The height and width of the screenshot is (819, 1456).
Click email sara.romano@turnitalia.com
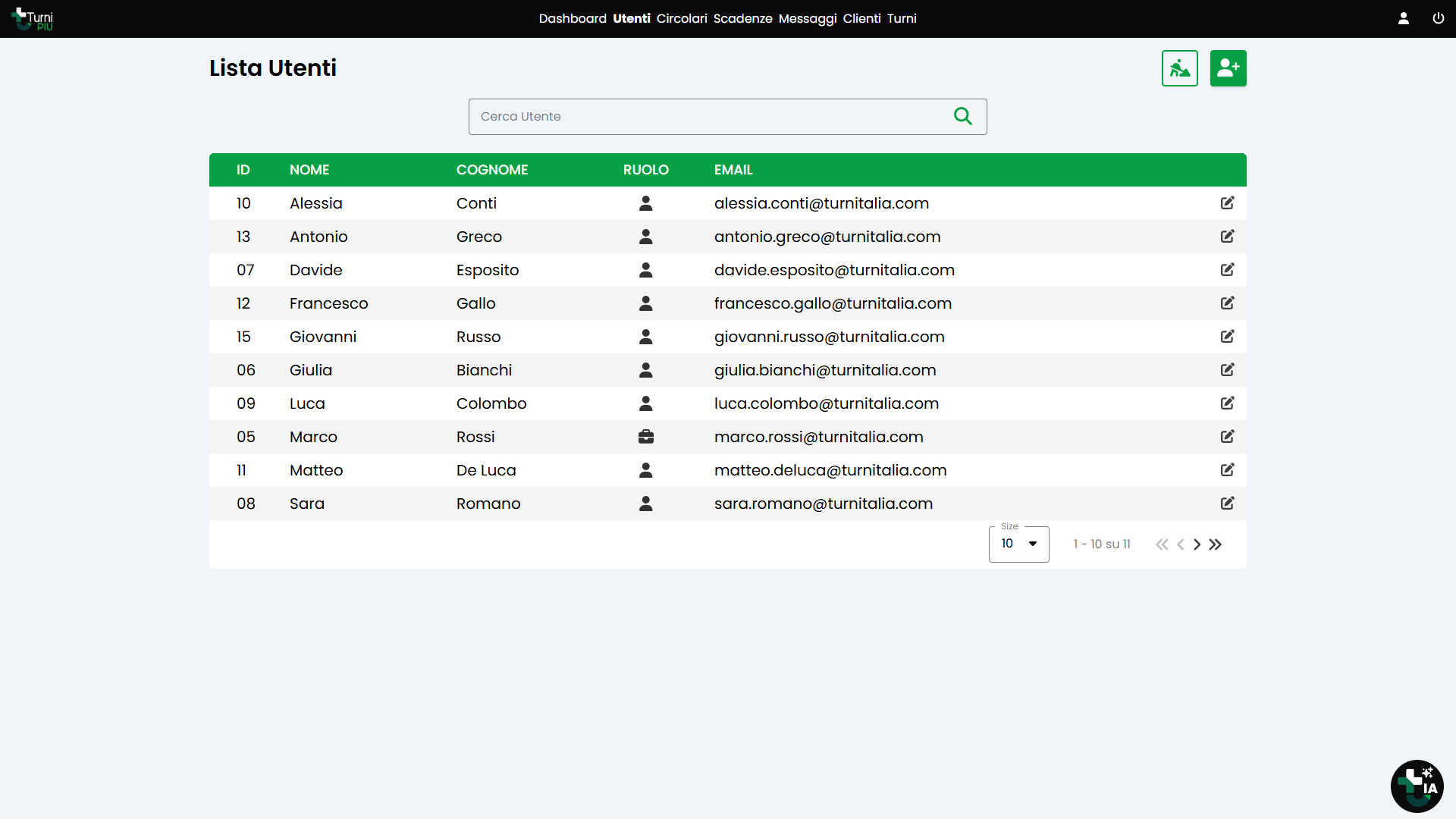pyautogui.click(x=824, y=504)
